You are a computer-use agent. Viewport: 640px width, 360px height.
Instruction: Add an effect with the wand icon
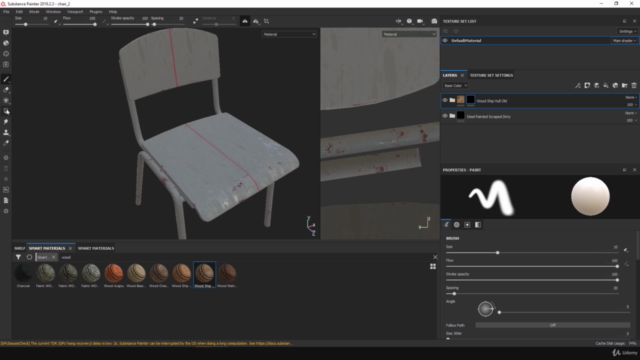(x=578, y=86)
